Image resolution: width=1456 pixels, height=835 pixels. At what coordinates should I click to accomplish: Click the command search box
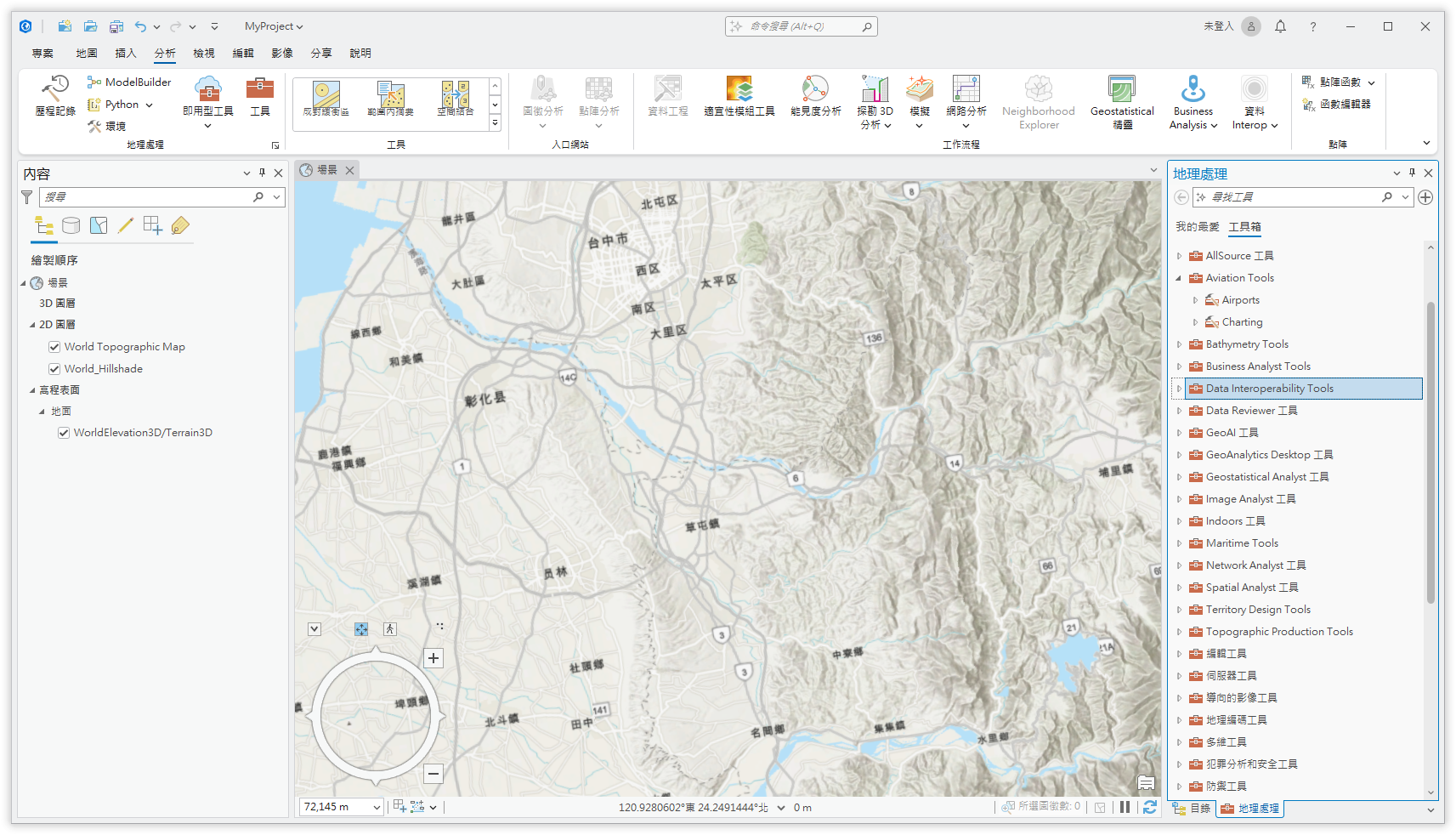click(801, 26)
